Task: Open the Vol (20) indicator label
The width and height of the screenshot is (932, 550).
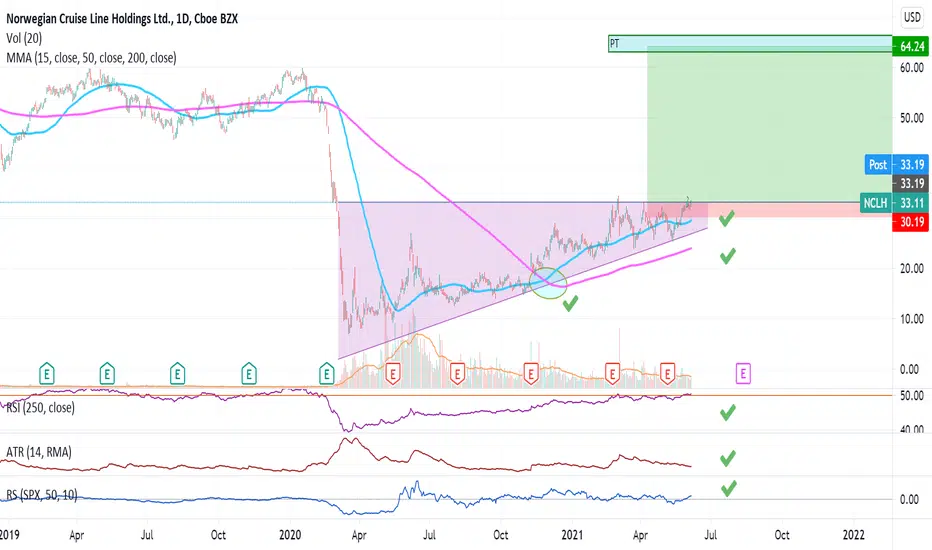Action: 24,38
